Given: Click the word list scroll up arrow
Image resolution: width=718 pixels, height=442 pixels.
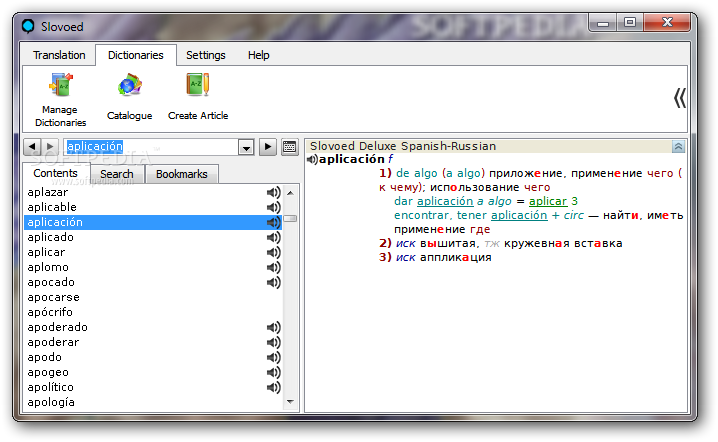Looking at the screenshot, I should (x=290, y=193).
